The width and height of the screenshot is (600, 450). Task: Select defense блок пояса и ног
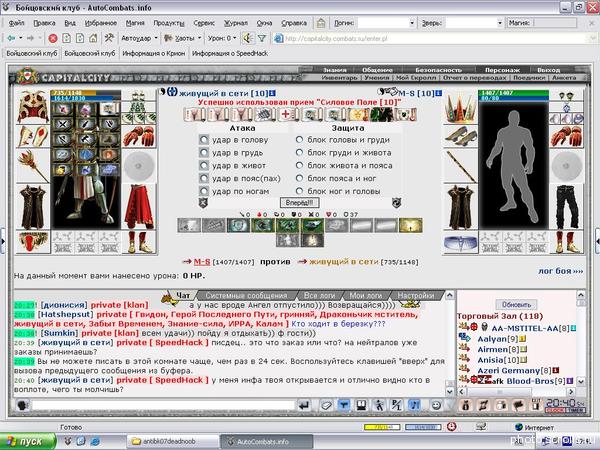299,178
